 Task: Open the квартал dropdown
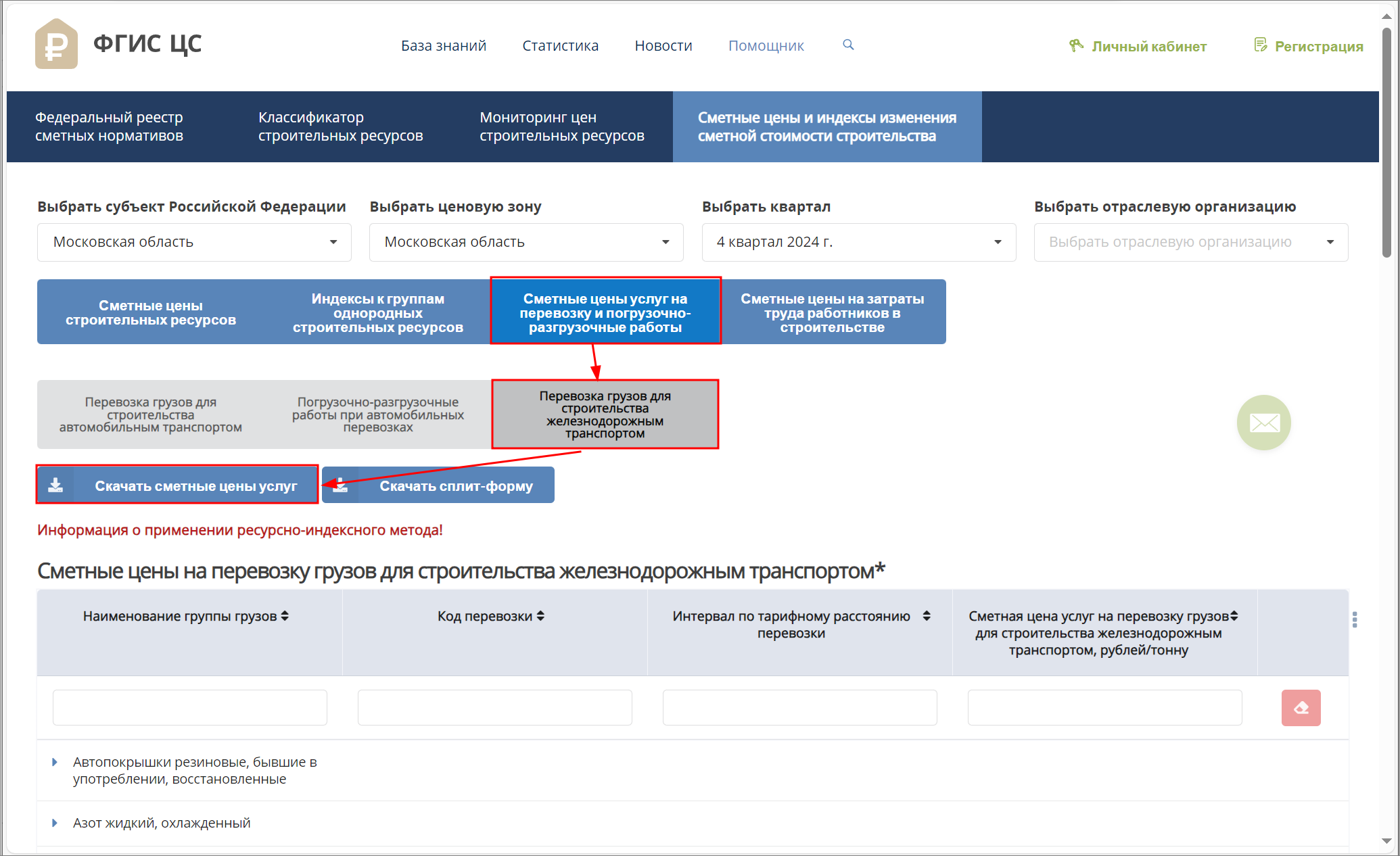(x=859, y=242)
